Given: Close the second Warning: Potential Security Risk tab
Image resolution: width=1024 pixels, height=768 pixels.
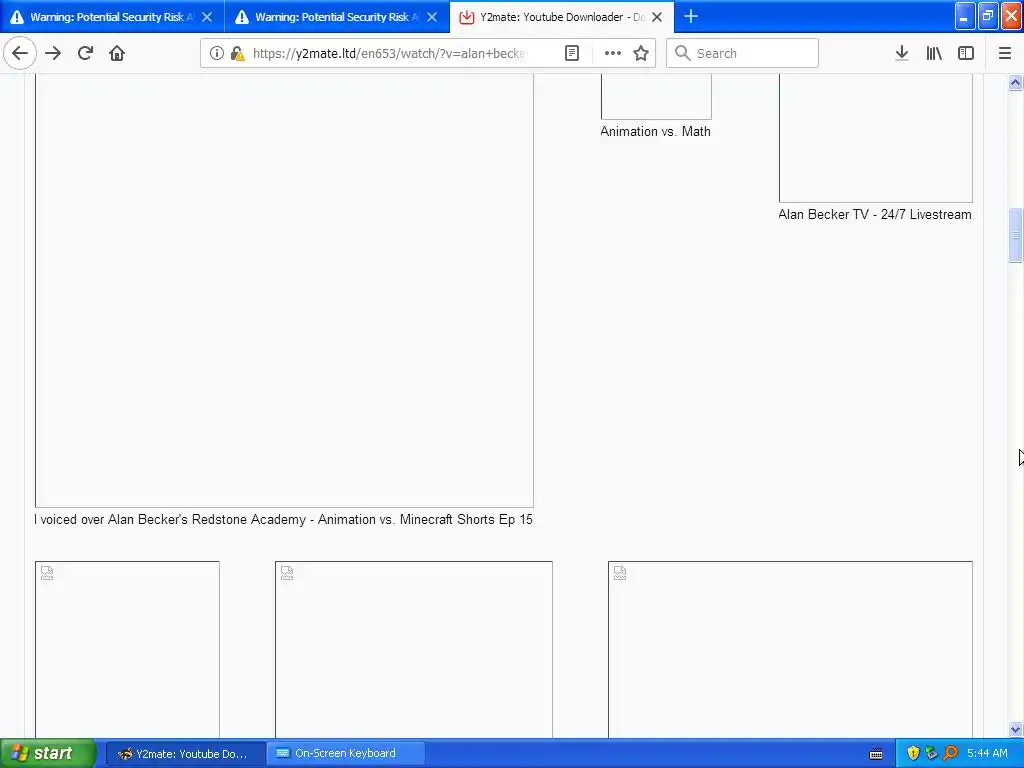Looking at the screenshot, I should (432, 17).
